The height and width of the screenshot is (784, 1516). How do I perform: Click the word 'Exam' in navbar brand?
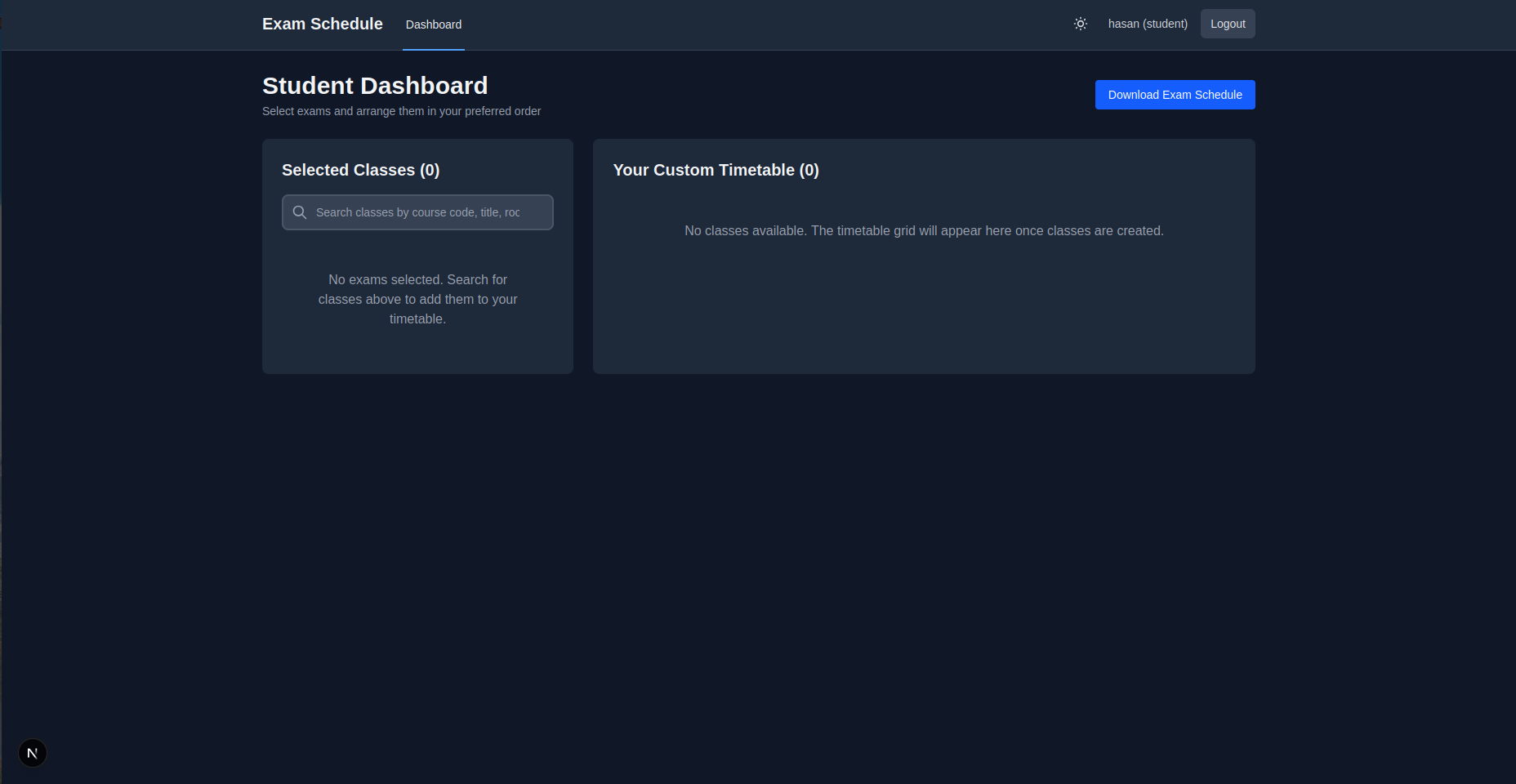pyautogui.click(x=283, y=24)
